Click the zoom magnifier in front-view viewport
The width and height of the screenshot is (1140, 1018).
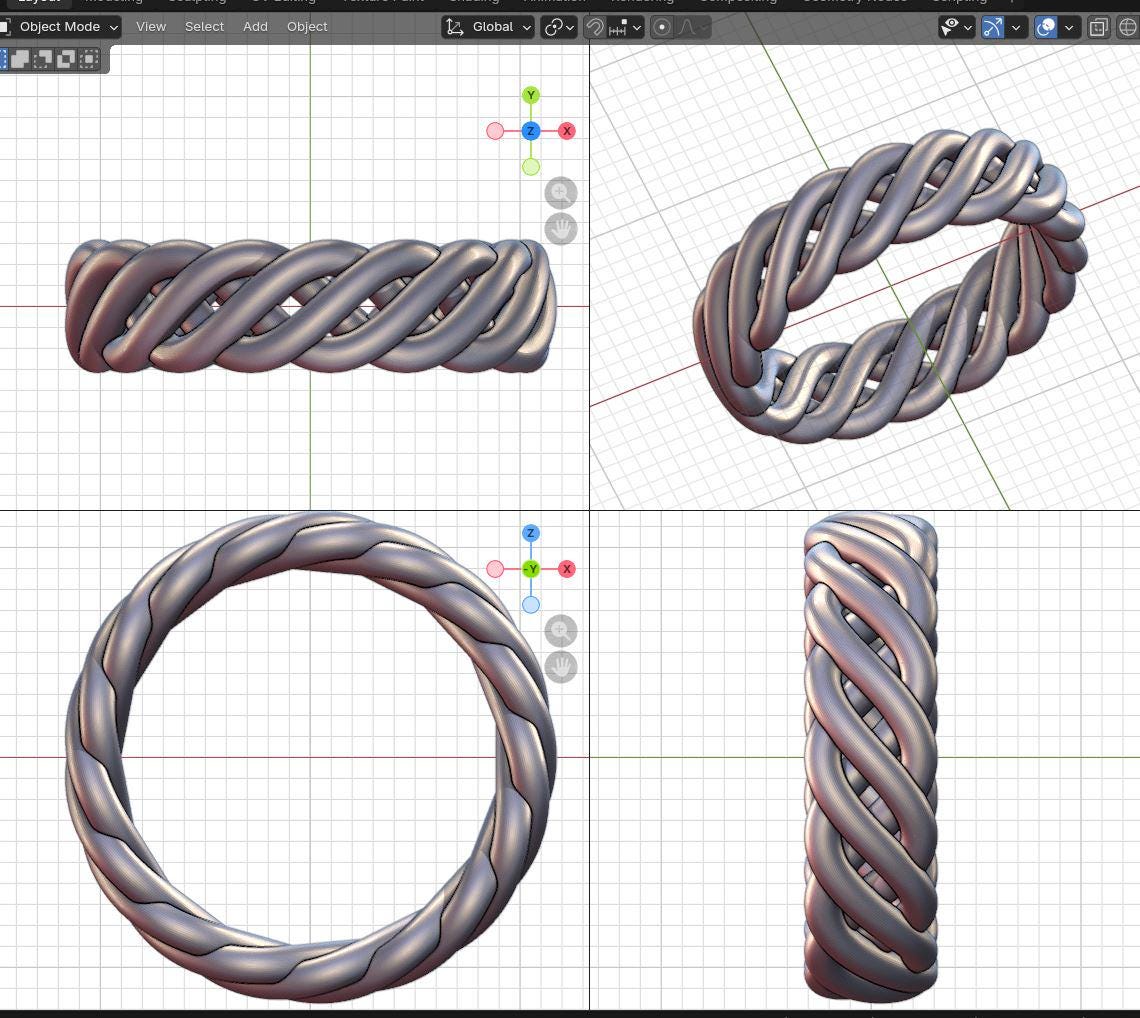(561, 630)
